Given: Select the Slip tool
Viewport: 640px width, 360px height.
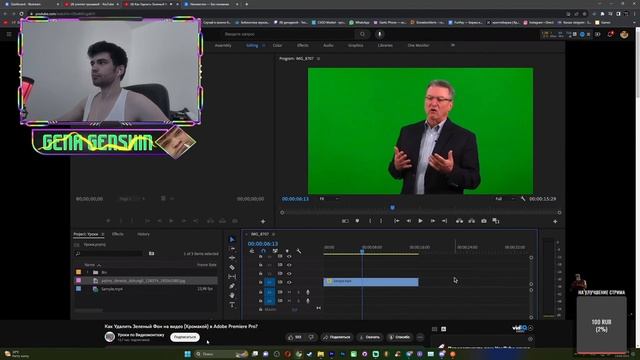Looking at the screenshot, I should [x=232, y=277].
